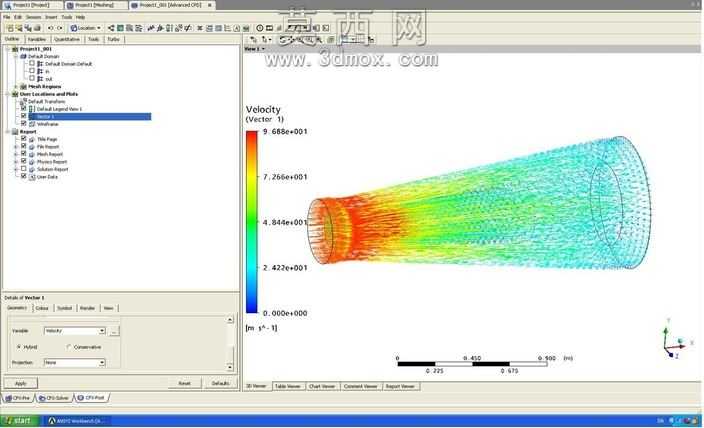Open the Tools menu
This screenshot has width=704, height=428.
point(66,17)
